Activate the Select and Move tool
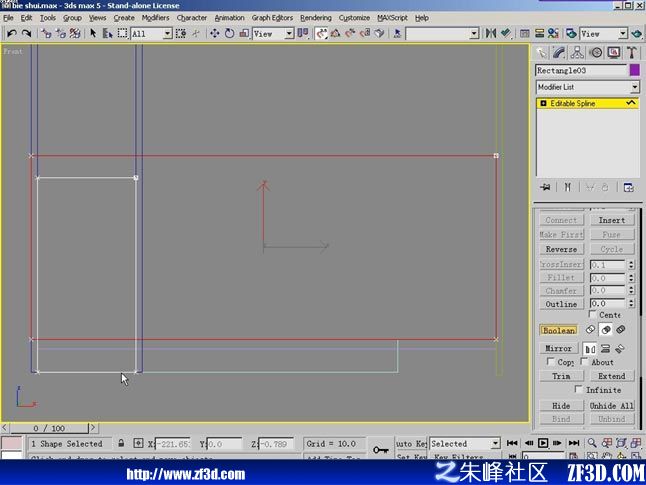This screenshot has height=485, width=646. (x=214, y=33)
